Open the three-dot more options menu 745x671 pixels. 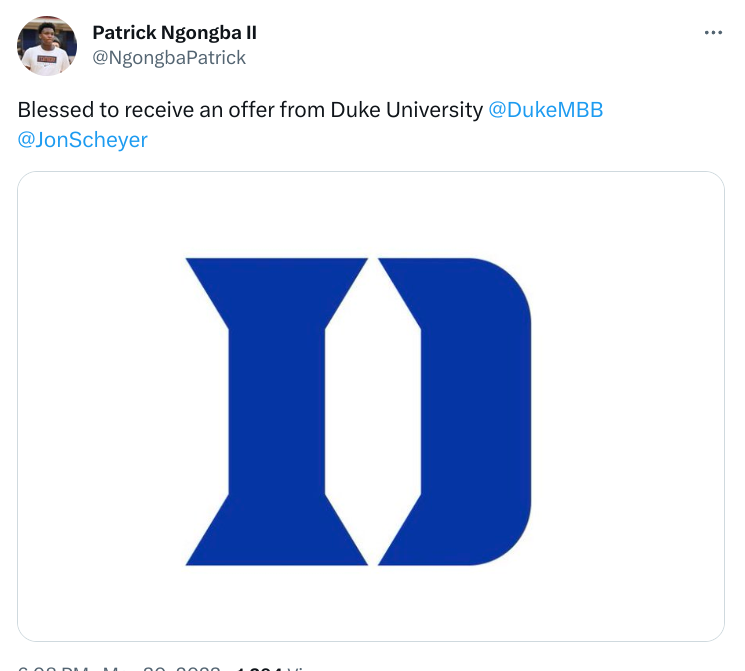point(713,33)
